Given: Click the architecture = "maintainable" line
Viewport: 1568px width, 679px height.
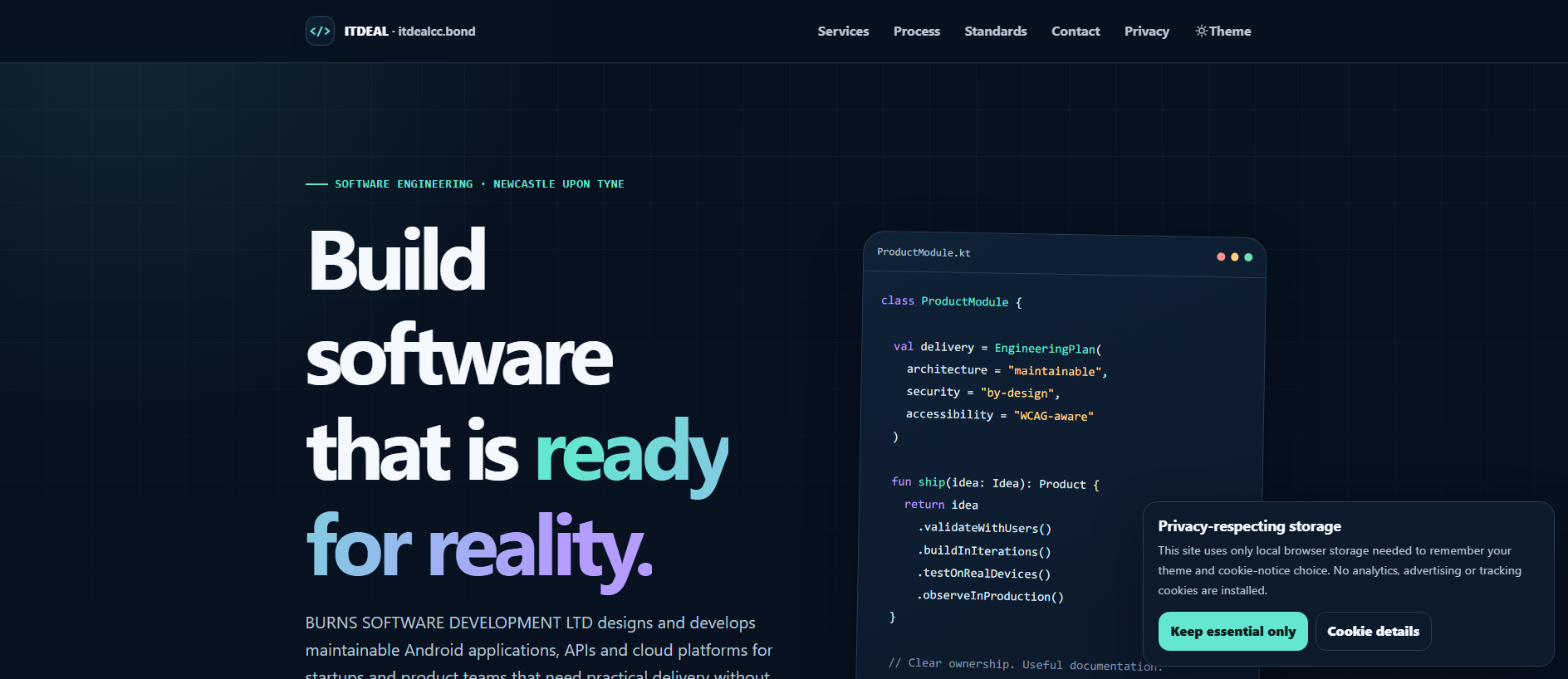Looking at the screenshot, I should tap(1007, 370).
